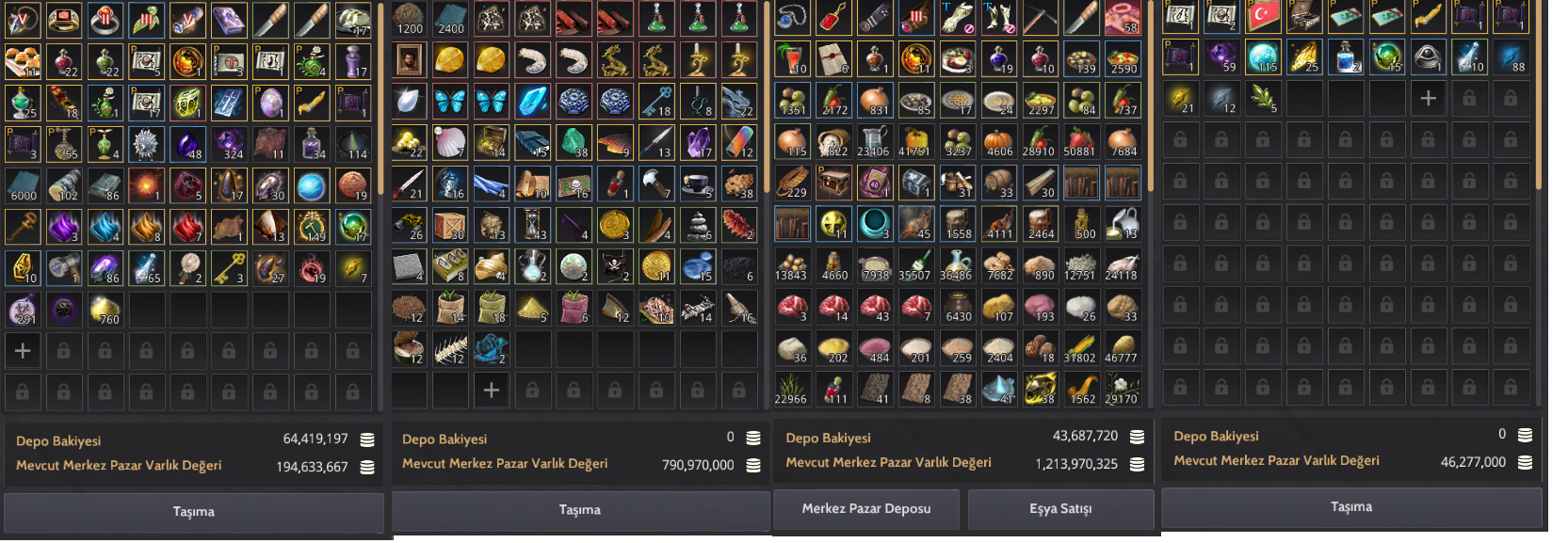Screen dimensions: 1568x543
Task: Select the blue rose item stacked 2
Action: (x=492, y=348)
